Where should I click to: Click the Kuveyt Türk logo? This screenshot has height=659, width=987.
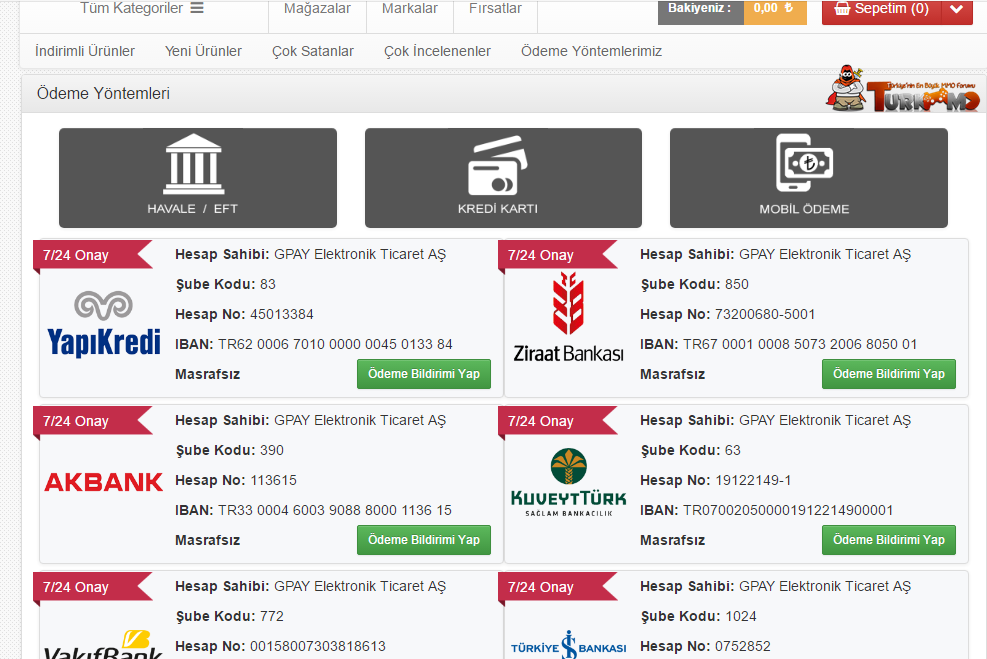[x=568, y=482]
